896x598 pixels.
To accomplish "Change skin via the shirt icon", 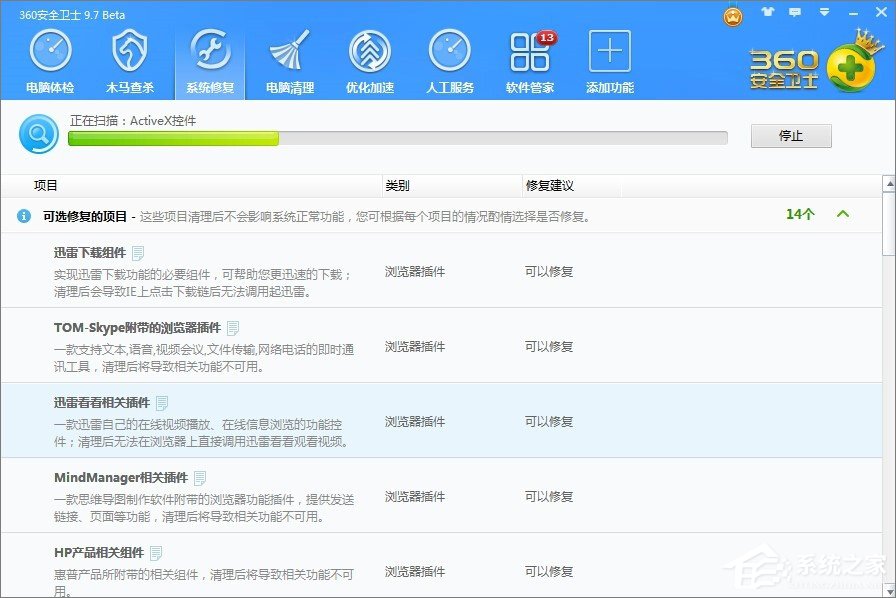I will click(766, 12).
